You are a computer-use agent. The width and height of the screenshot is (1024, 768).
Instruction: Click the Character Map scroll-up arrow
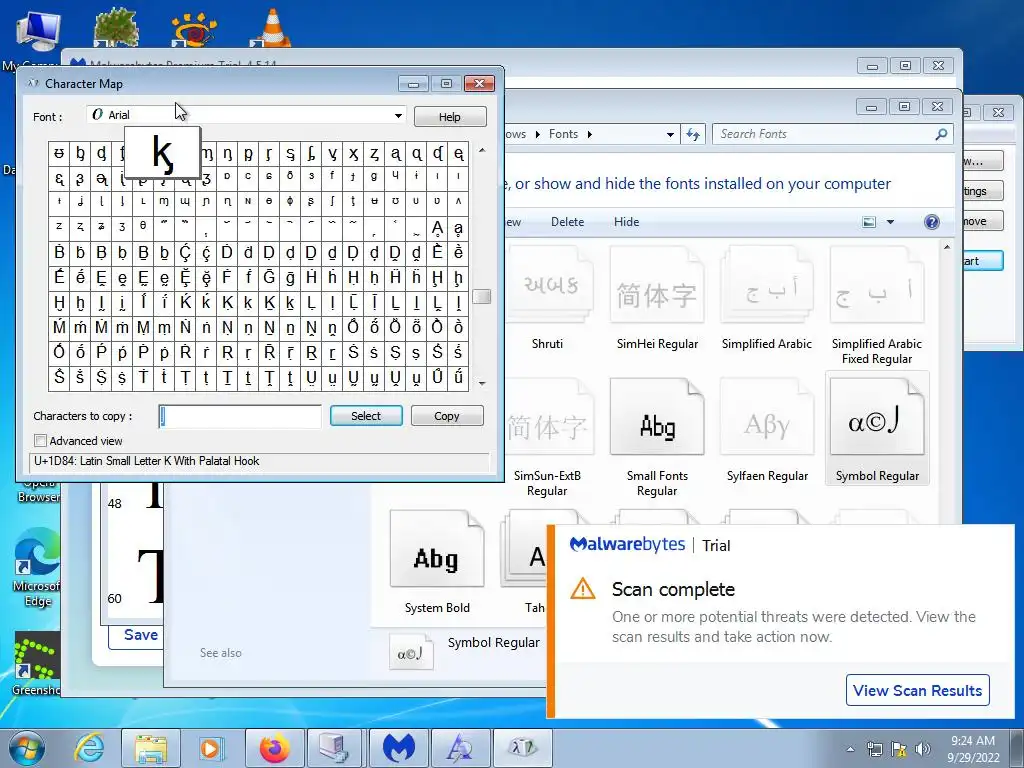482,150
